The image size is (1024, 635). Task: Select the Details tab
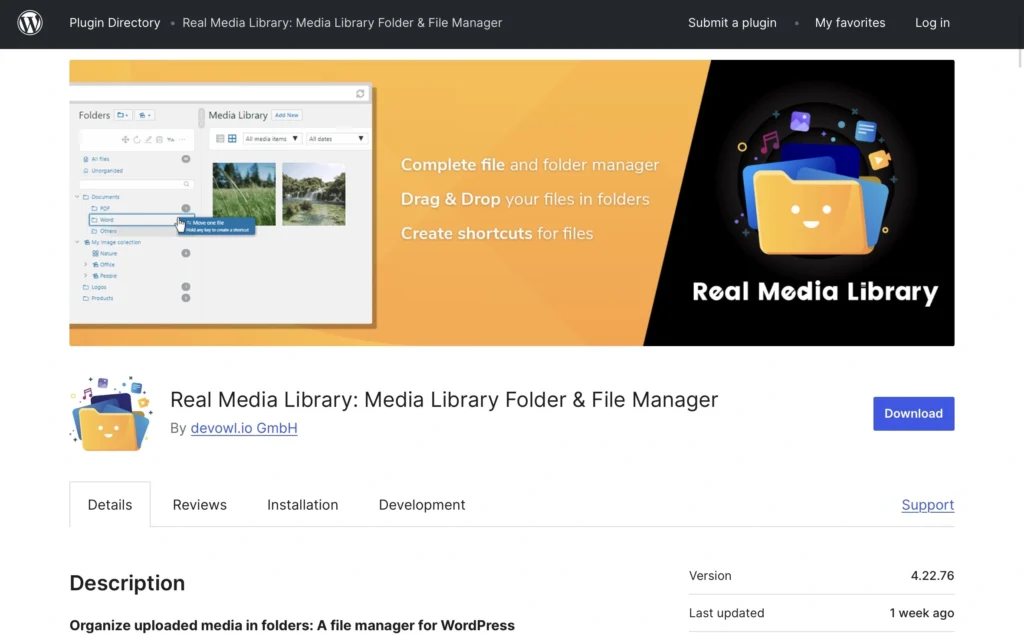pyautogui.click(x=110, y=504)
